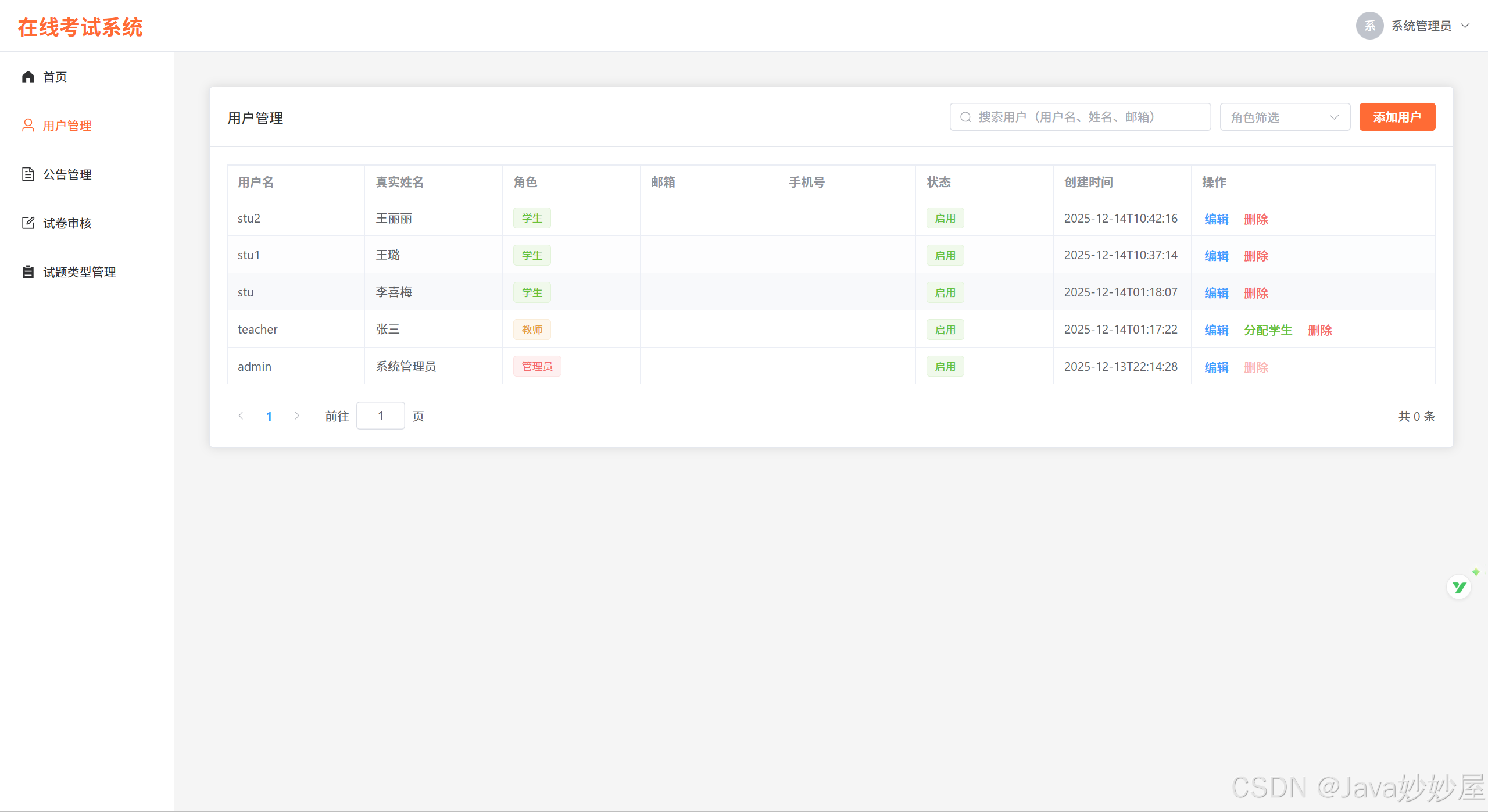Focus the user search input field
The width and height of the screenshot is (1488, 812).
[1087, 117]
